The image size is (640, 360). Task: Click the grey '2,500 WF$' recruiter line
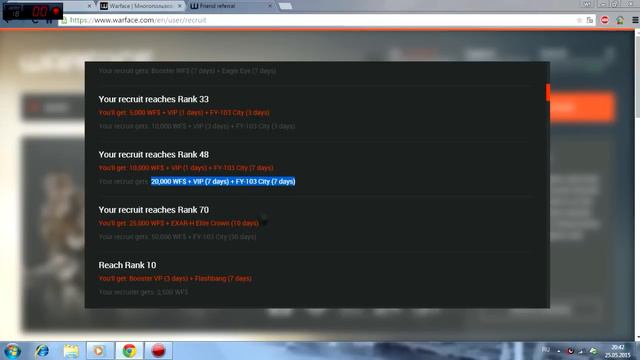(143, 292)
